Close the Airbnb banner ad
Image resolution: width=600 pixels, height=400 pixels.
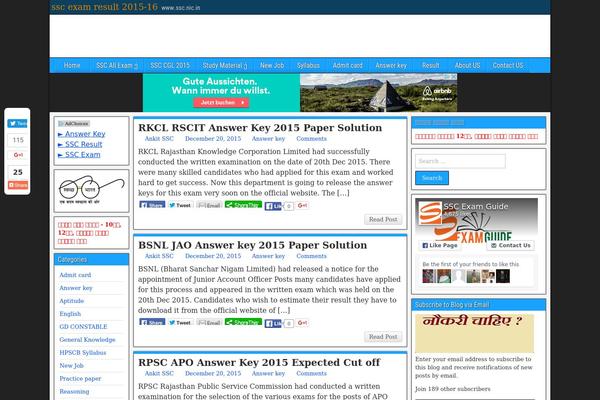(x=454, y=77)
